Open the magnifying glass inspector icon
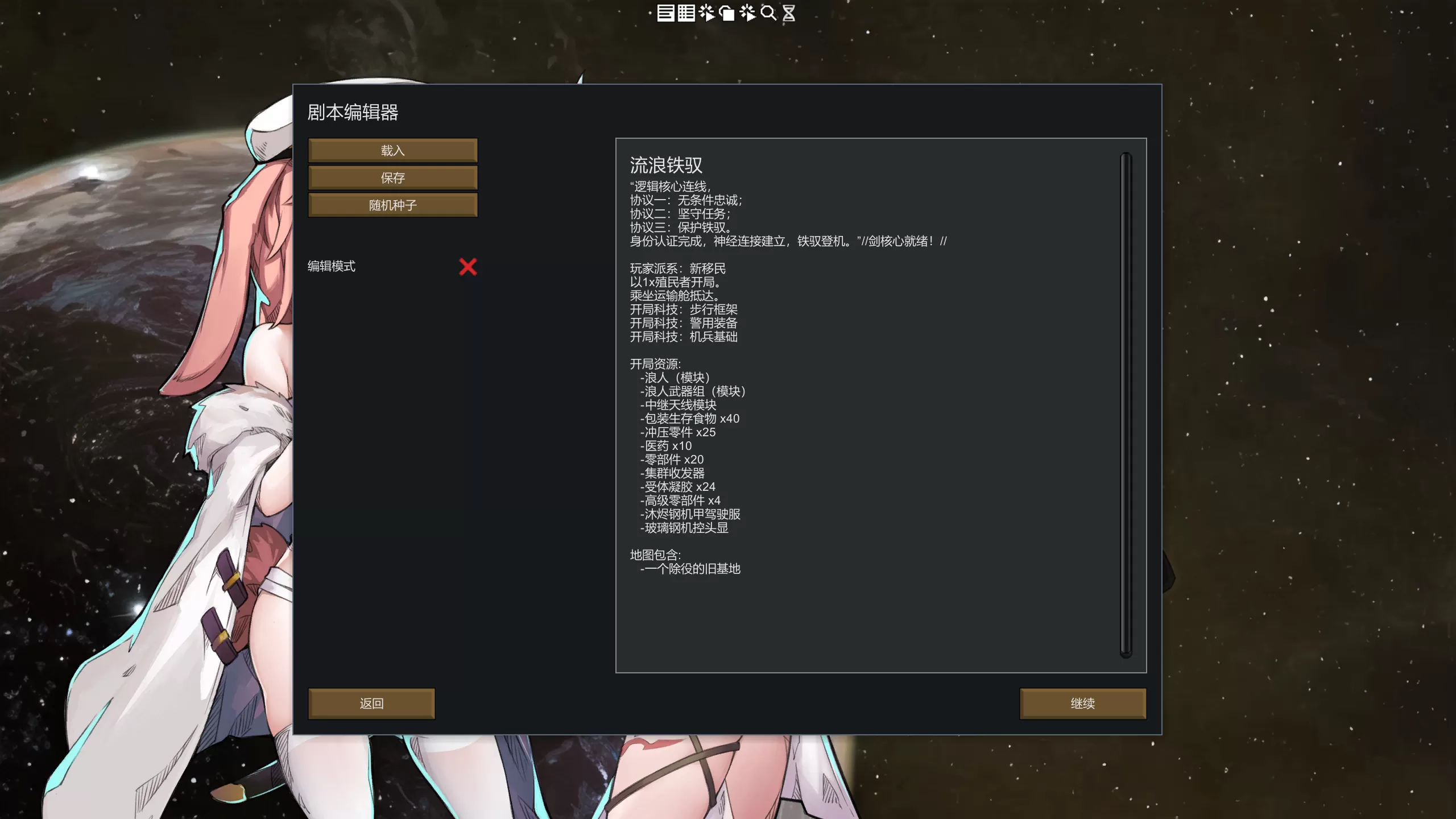The image size is (1456, 819). point(768,13)
